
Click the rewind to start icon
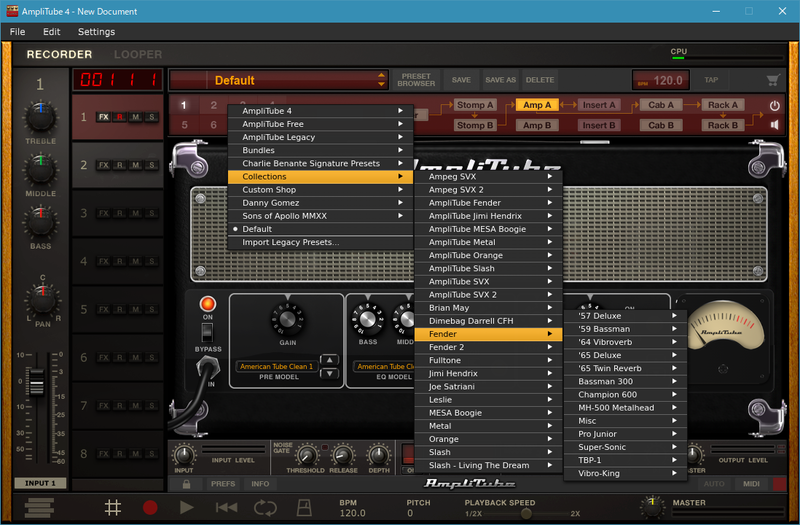(226, 507)
